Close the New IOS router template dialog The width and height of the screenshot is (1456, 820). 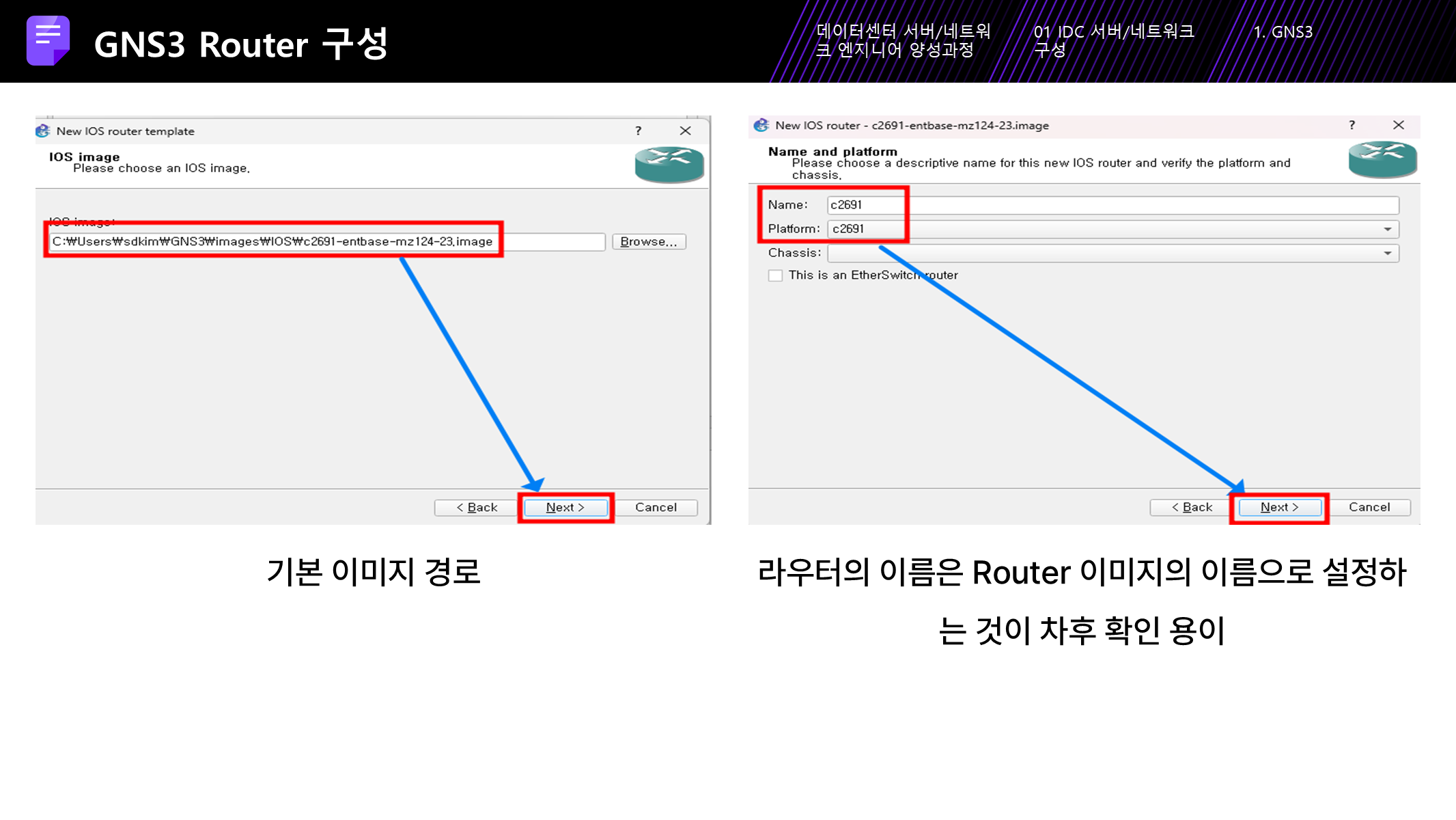685,131
